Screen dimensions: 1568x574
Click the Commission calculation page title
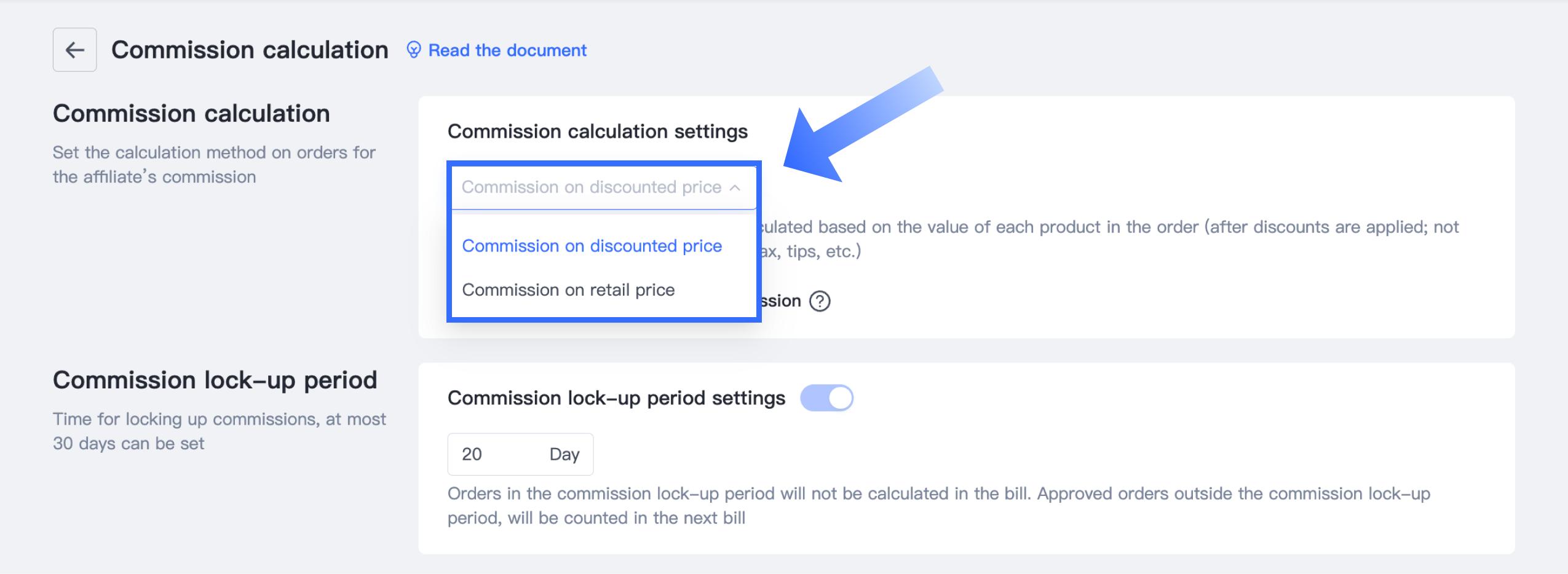click(250, 50)
